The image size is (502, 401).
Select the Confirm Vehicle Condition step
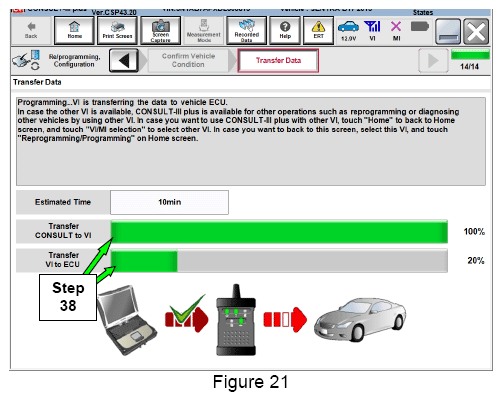[x=188, y=60]
